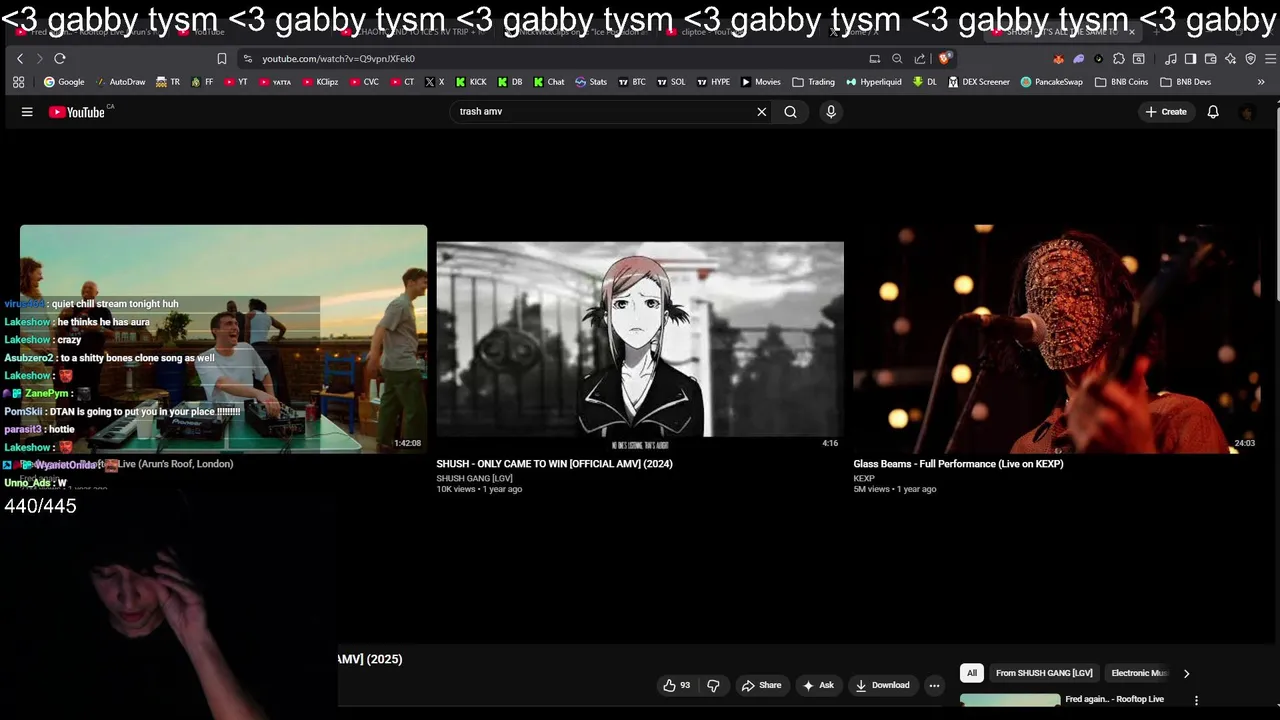The image size is (1280, 720).
Task: Click the Ask button
Action: click(817, 685)
